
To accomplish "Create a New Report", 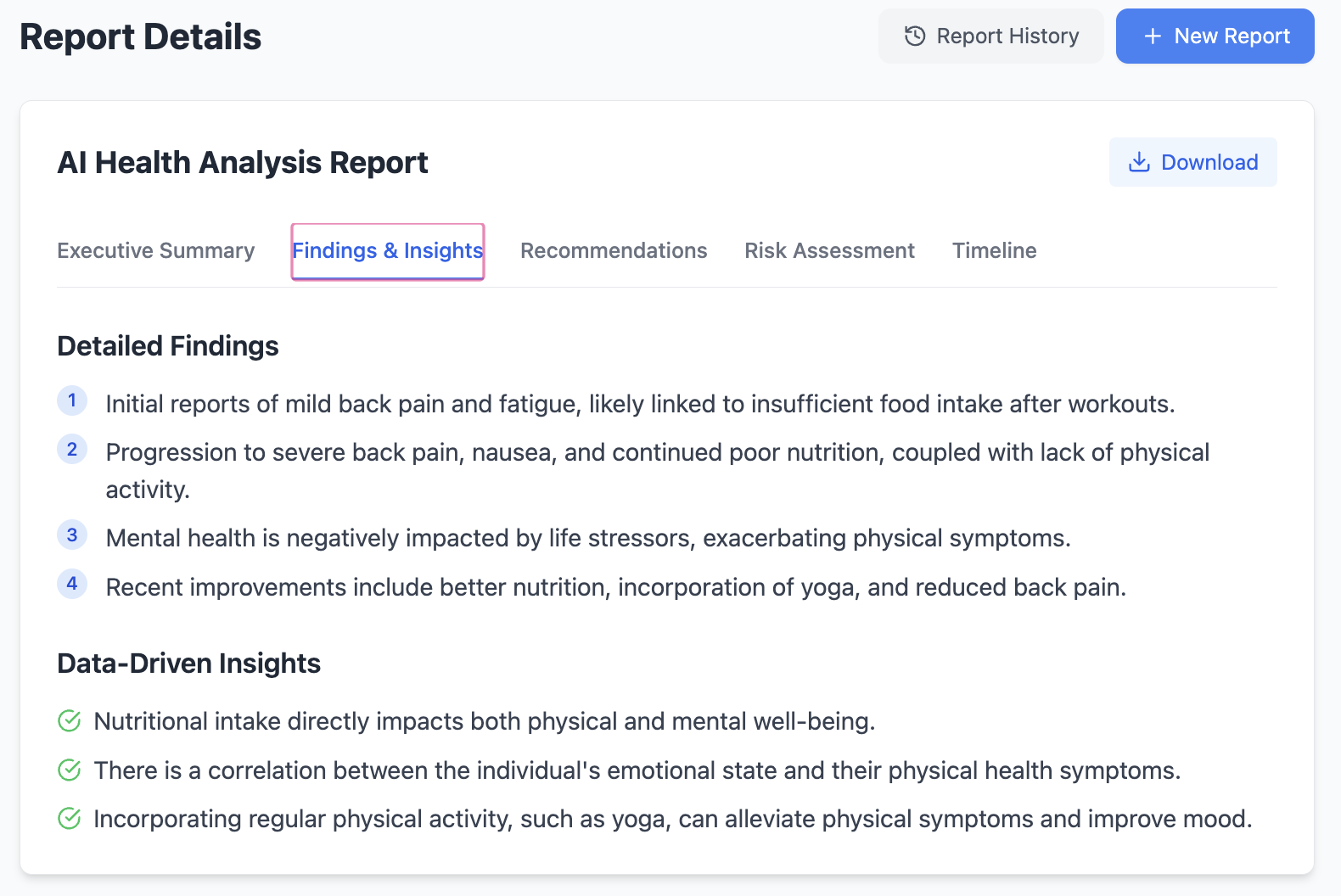I will [1215, 36].
